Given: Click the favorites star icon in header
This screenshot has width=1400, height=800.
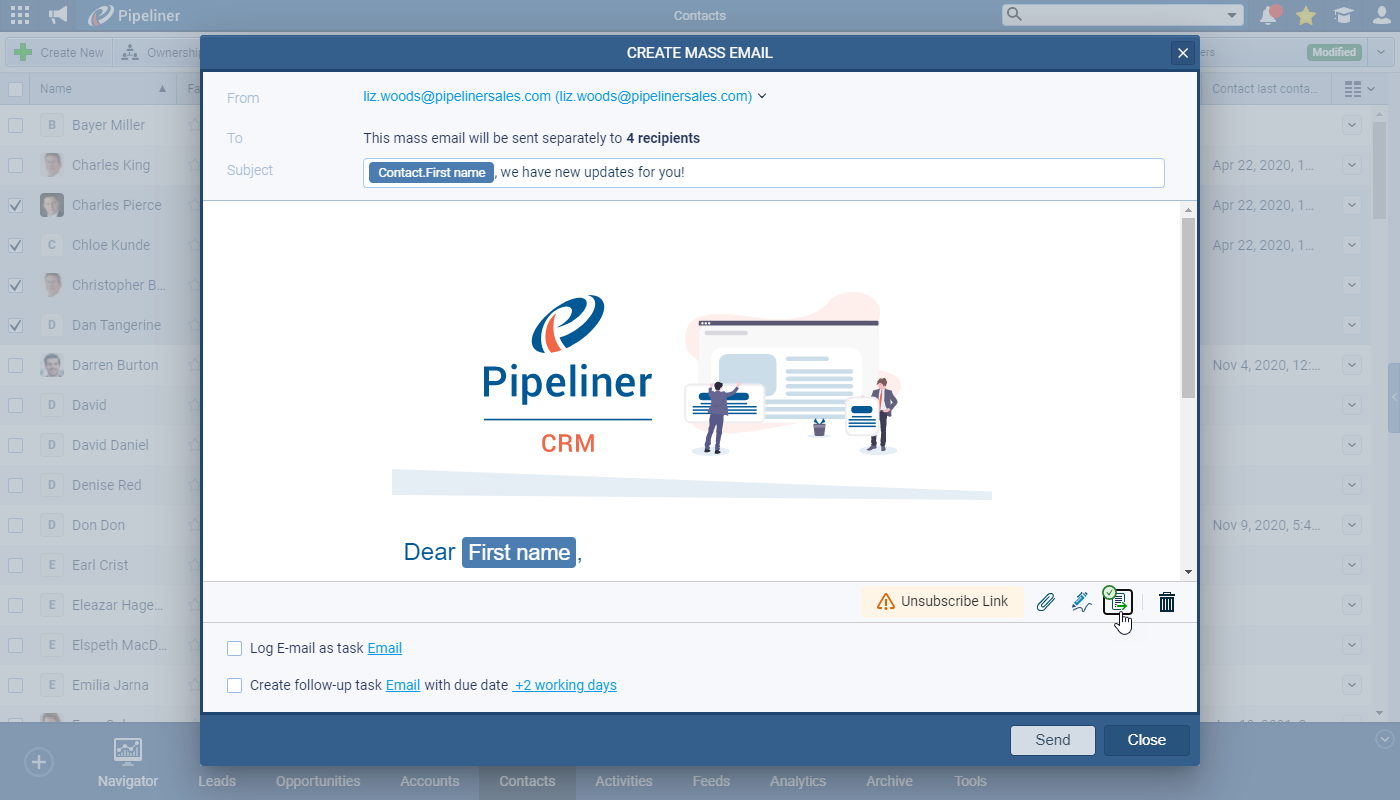Looking at the screenshot, I should tap(1306, 15).
